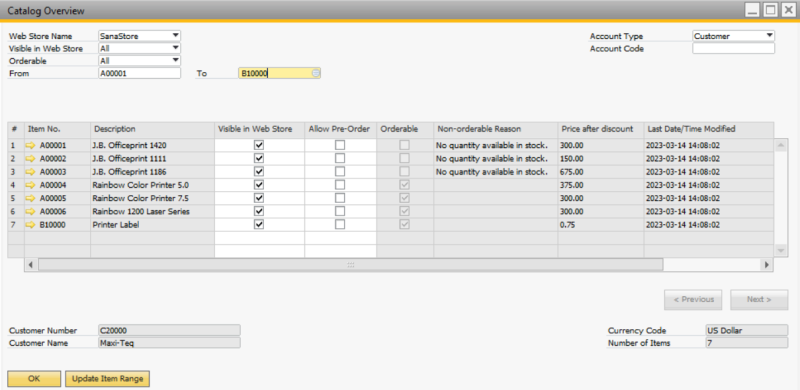This screenshot has height=390, width=800.
Task: Untick Visible in Web Store for Printer Label
Action: click(259, 225)
